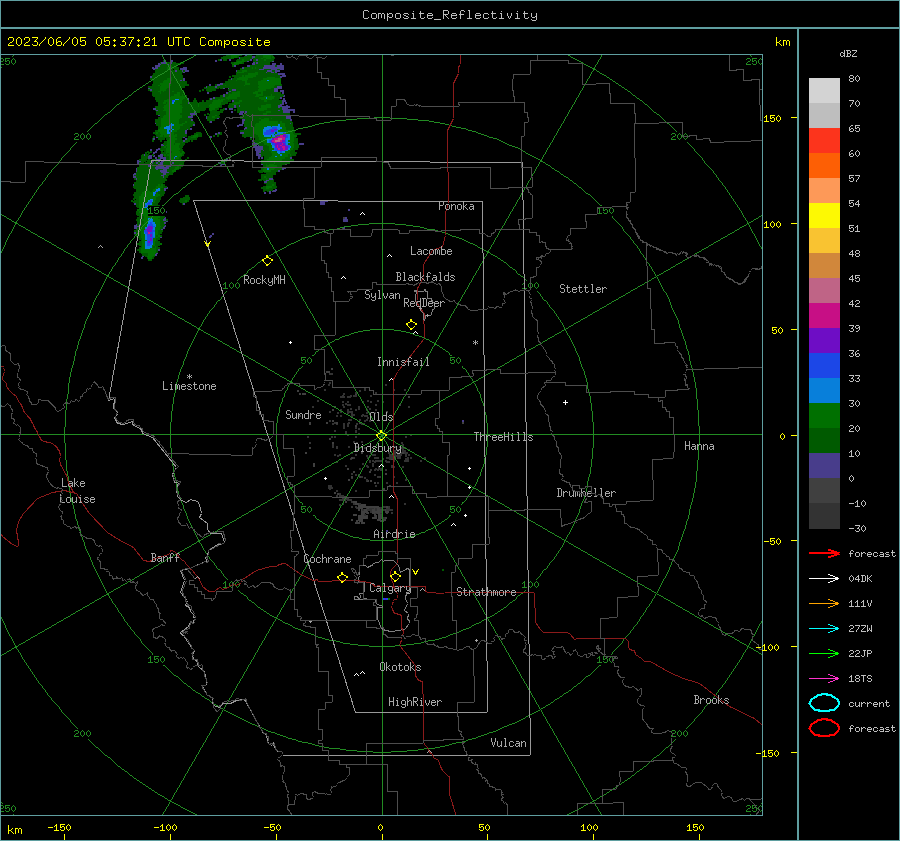The width and height of the screenshot is (900, 841).
Task: Select the RockyMH label
Action: pyautogui.click(x=264, y=280)
